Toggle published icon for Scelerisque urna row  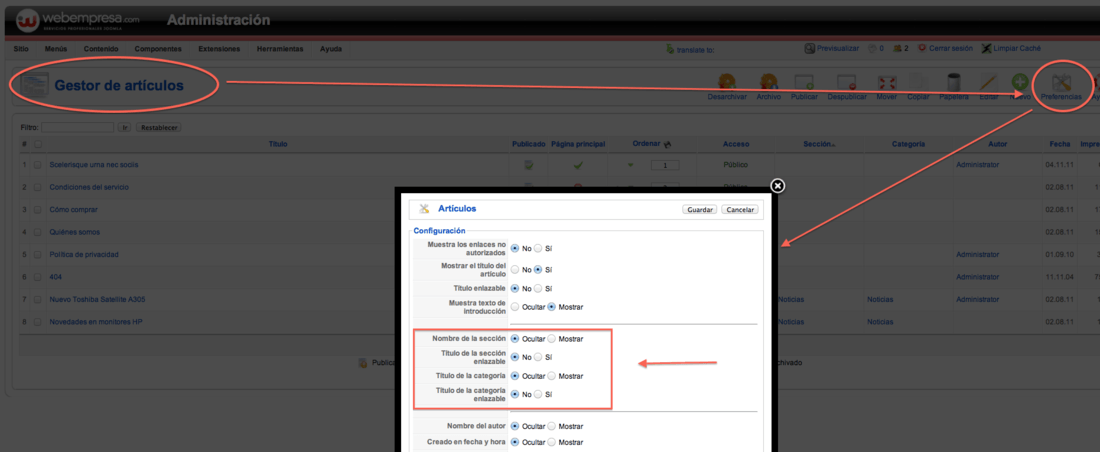529,165
